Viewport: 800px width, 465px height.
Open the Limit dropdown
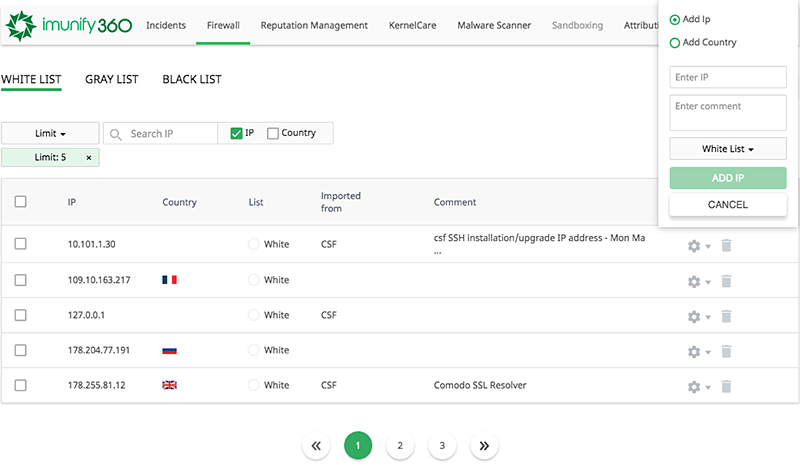click(50, 133)
